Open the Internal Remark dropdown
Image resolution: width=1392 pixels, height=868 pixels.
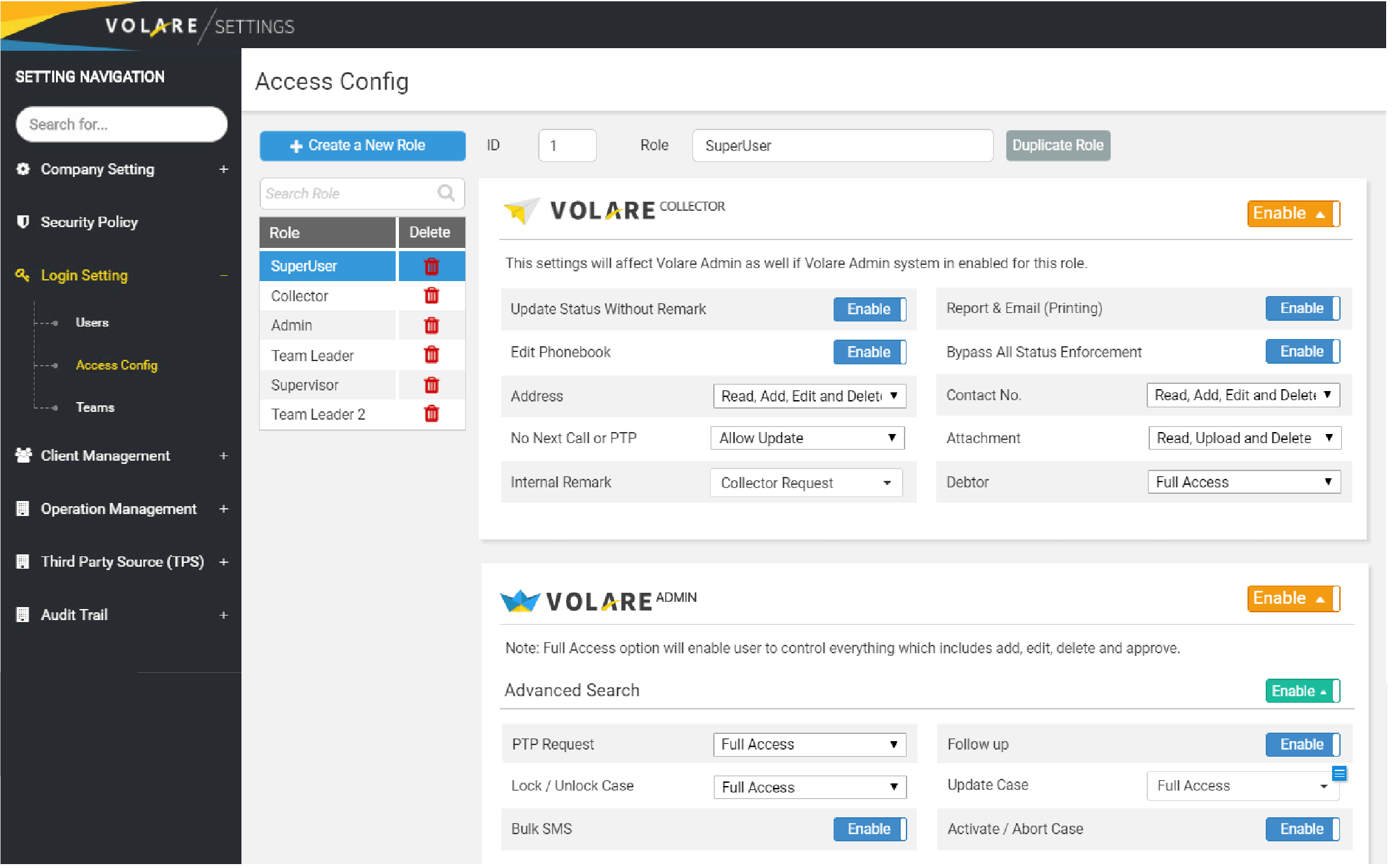pos(808,483)
